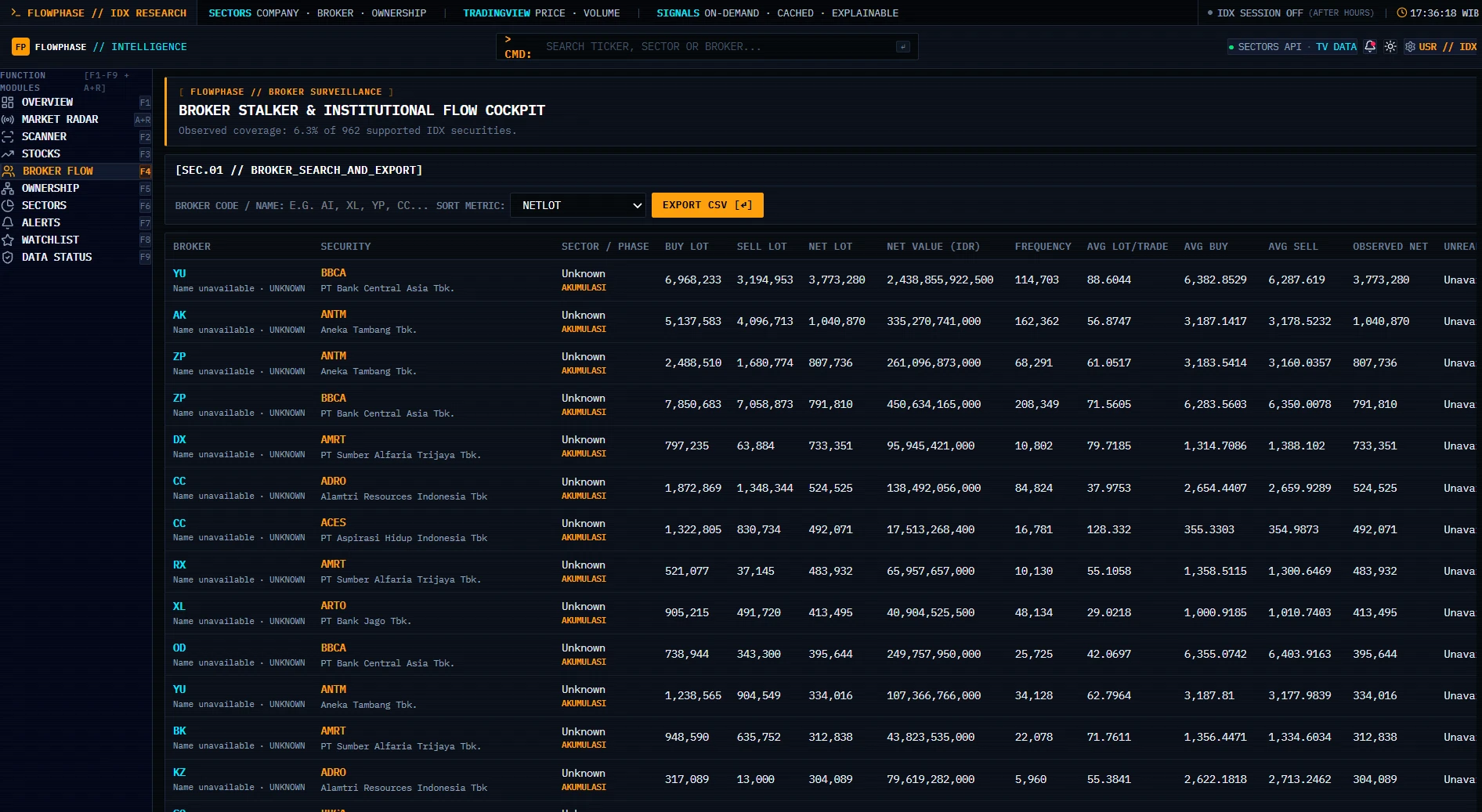Screen dimensions: 1482x812
Task: Sort by FREQUENCY column header
Action: point(1043,247)
